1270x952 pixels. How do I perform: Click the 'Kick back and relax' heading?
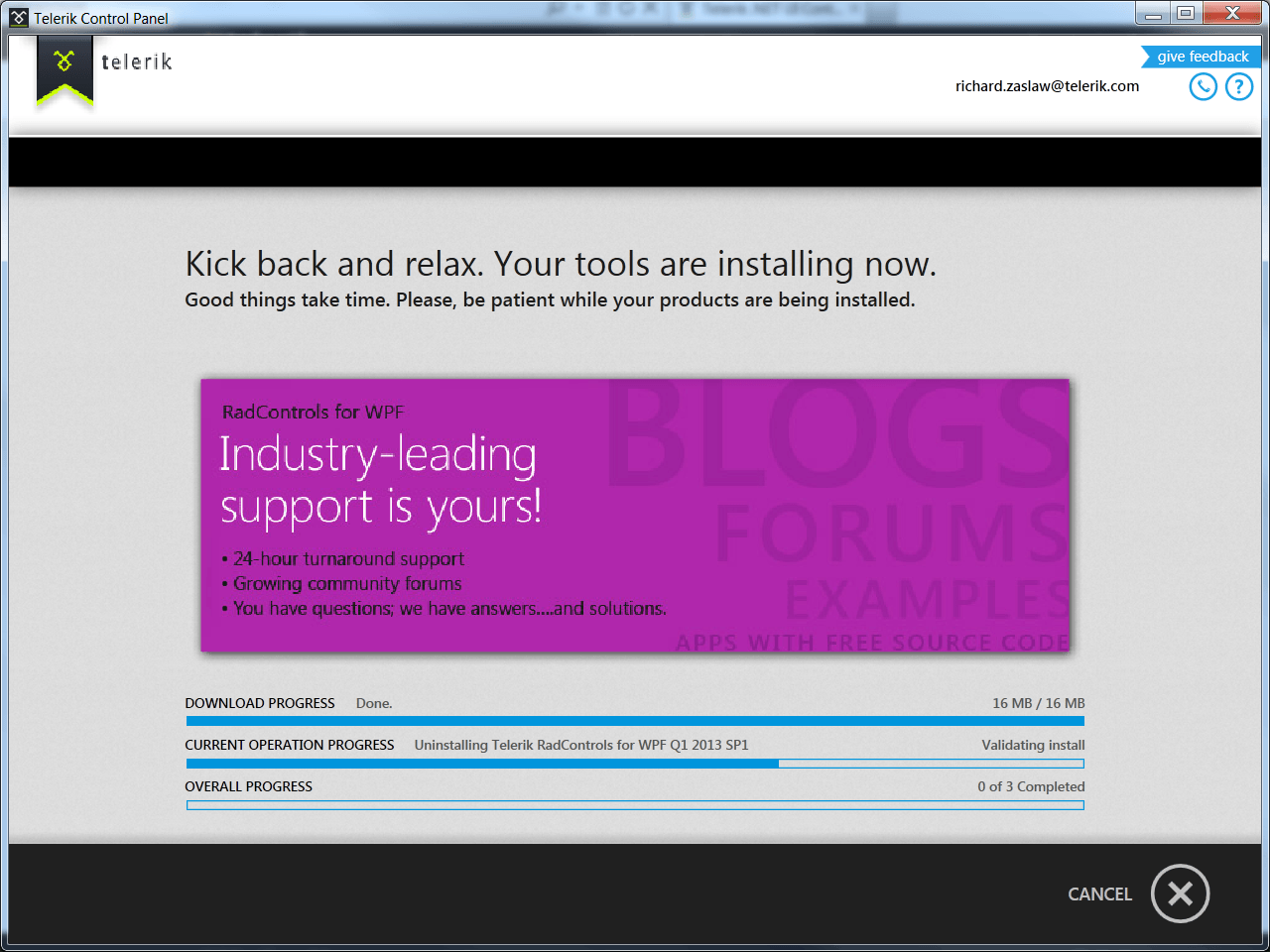point(561,264)
